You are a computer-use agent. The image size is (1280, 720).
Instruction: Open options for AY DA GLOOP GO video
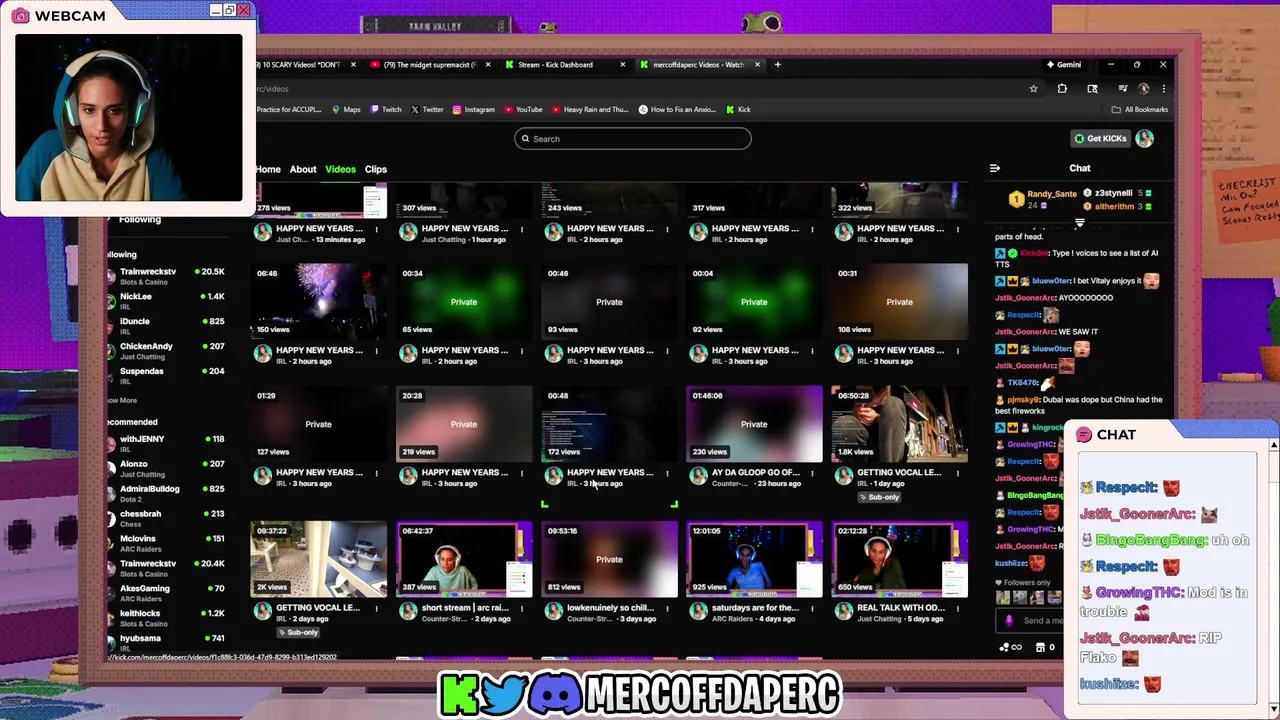click(x=812, y=473)
